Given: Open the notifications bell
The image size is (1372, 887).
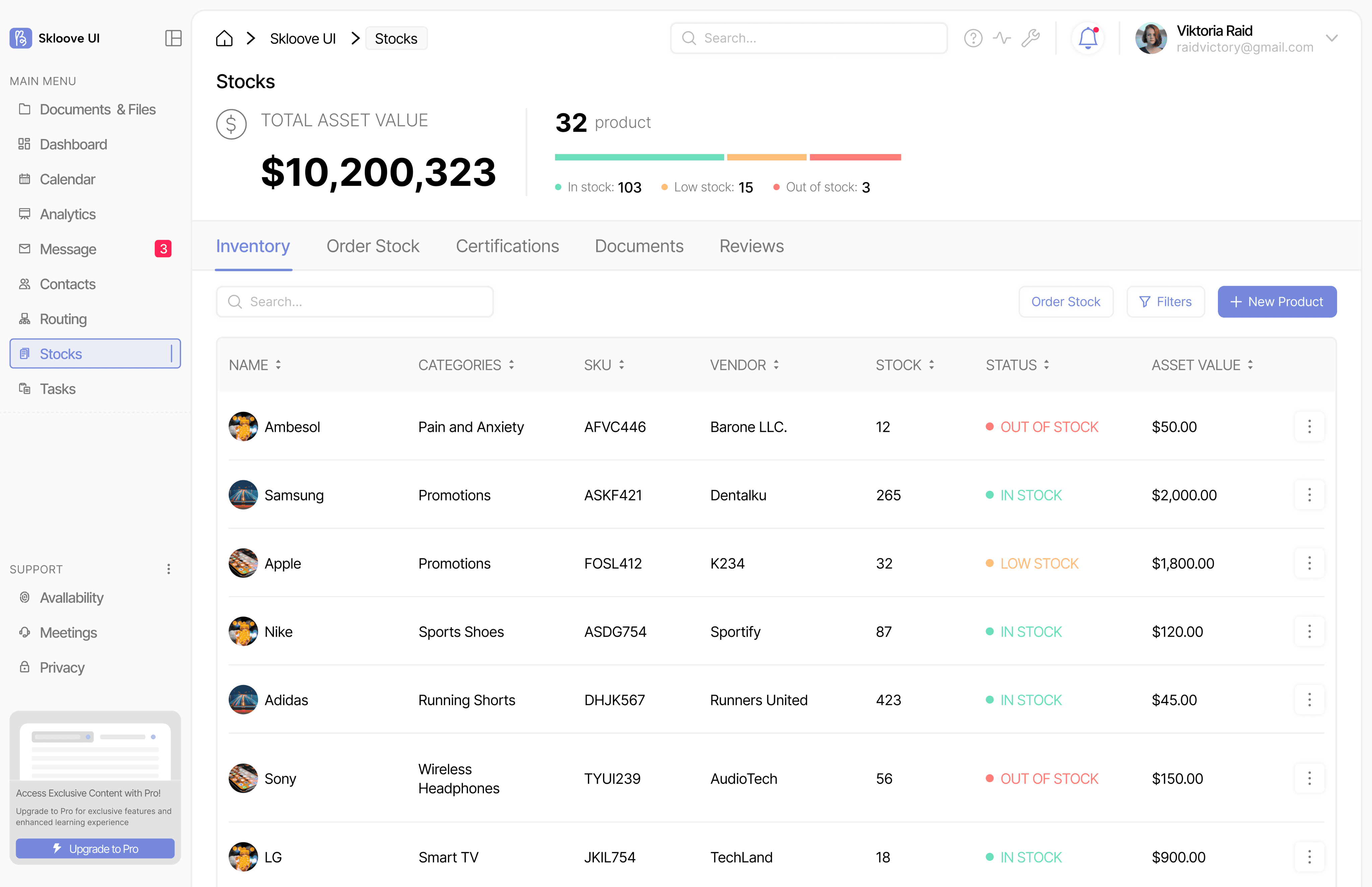Looking at the screenshot, I should pos(1088,38).
